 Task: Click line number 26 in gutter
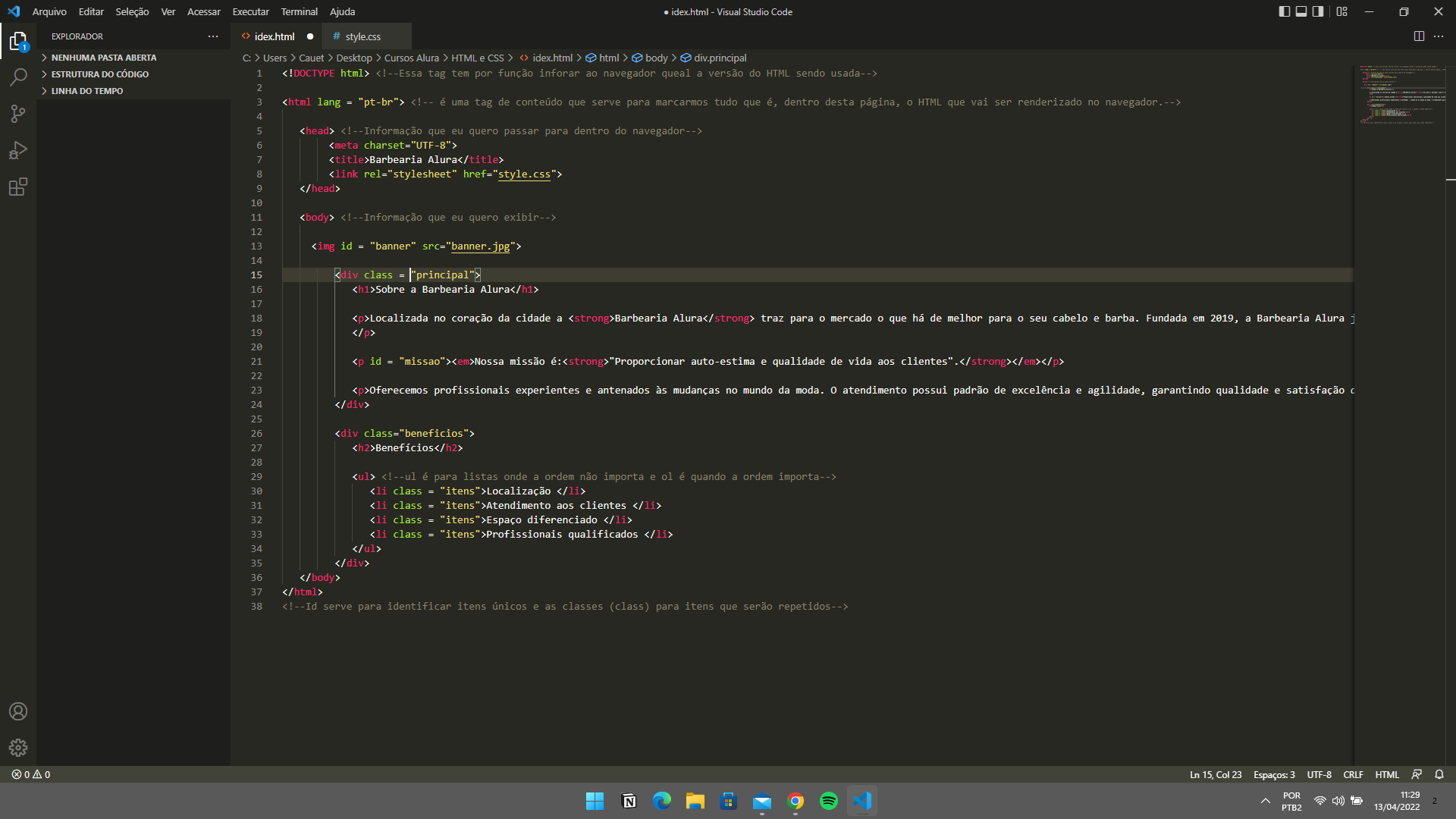pos(256,433)
